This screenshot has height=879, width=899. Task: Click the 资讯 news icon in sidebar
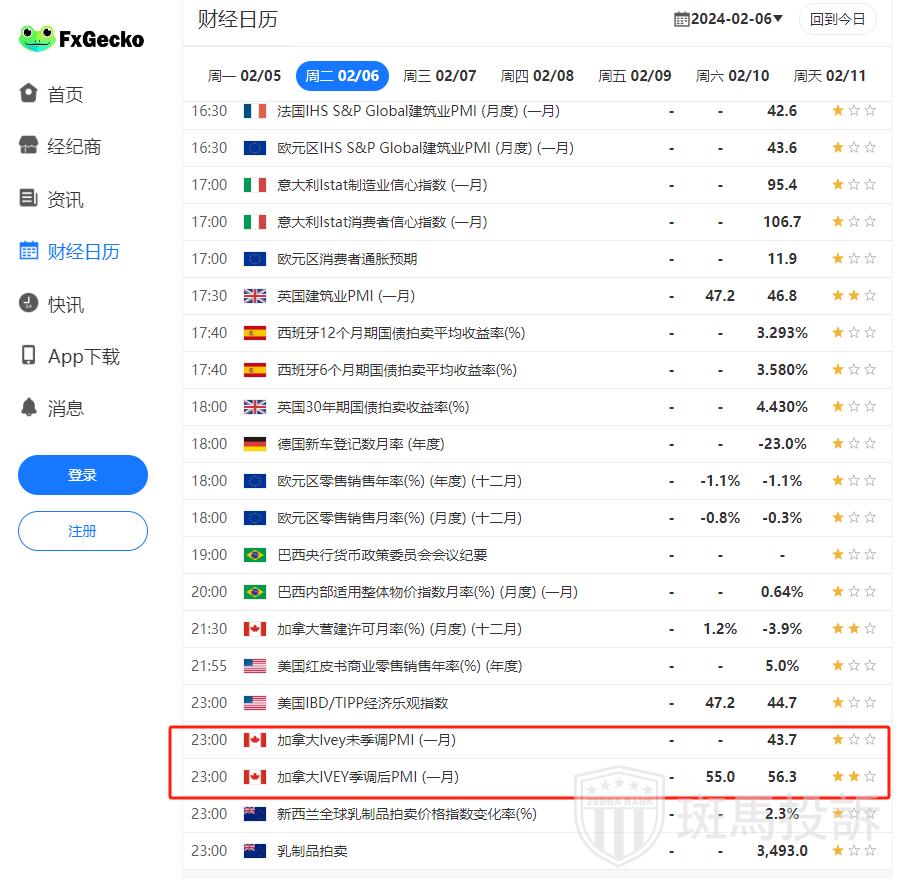point(29,198)
